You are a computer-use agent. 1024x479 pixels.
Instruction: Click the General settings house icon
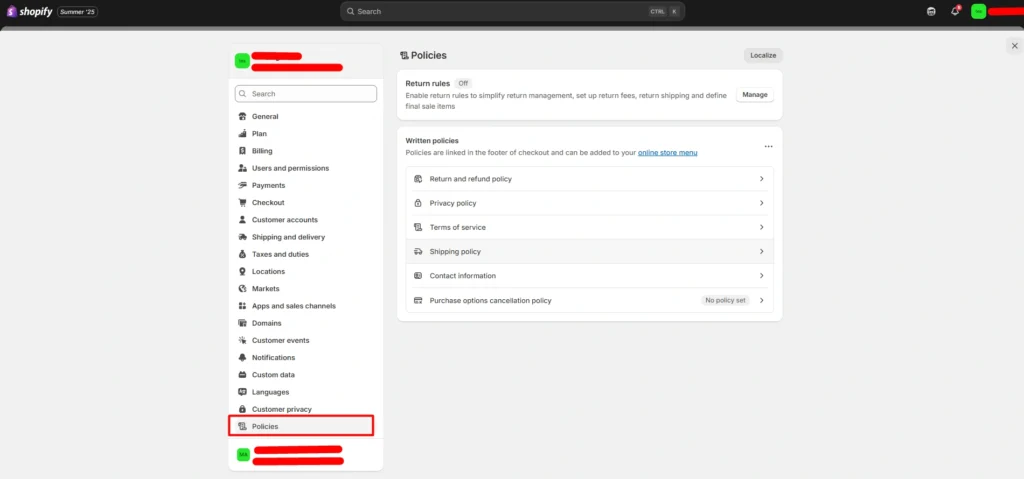(x=242, y=116)
